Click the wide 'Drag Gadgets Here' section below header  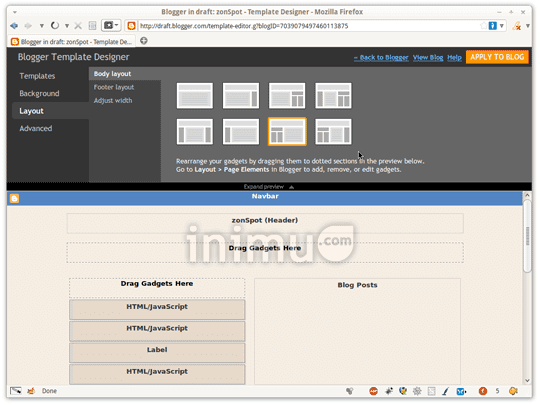(265, 252)
